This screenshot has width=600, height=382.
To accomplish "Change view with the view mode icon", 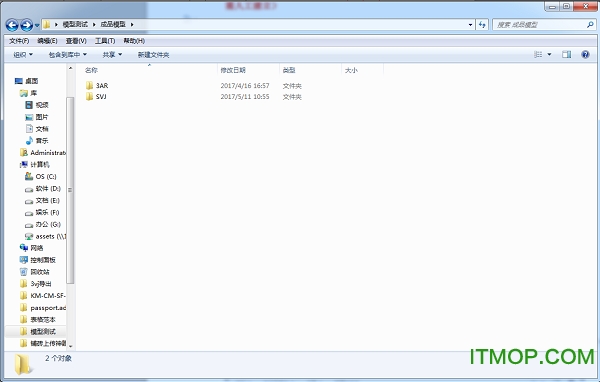I will pyautogui.click(x=538, y=54).
